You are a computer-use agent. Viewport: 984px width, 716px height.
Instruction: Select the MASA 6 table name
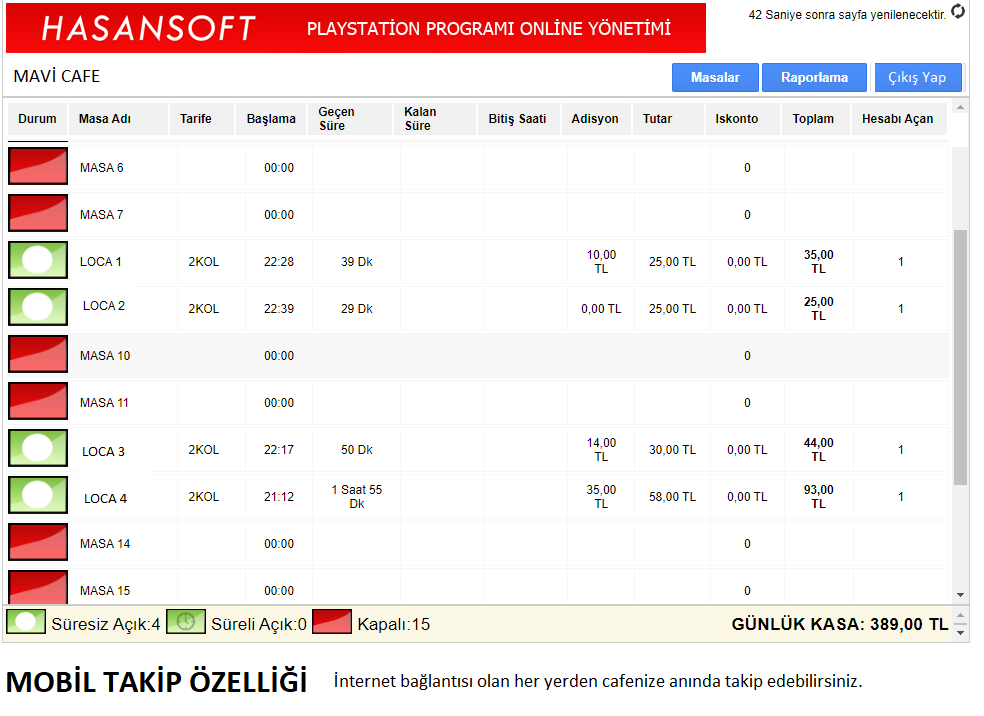pyautogui.click(x=102, y=168)
